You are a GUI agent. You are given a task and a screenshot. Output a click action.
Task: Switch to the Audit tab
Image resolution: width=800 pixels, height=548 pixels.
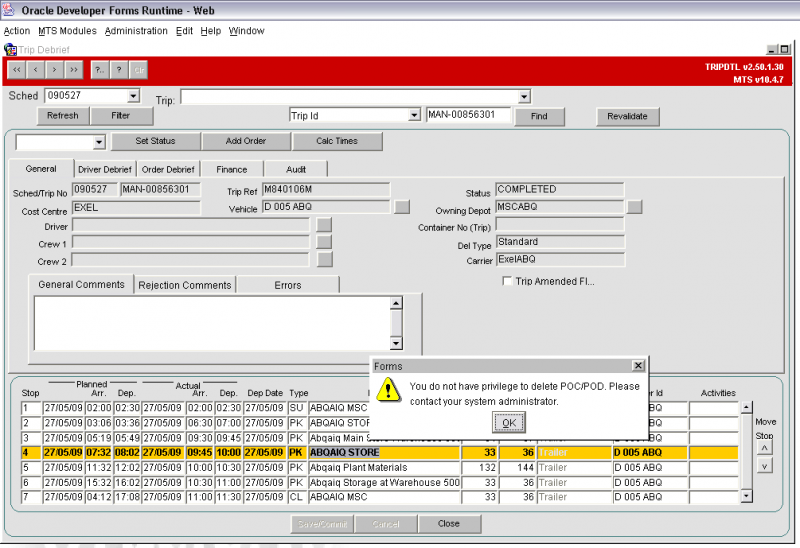tap(296, 169)
